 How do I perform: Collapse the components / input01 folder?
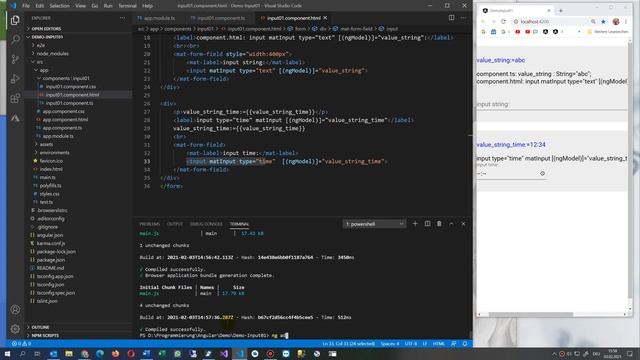78,78
